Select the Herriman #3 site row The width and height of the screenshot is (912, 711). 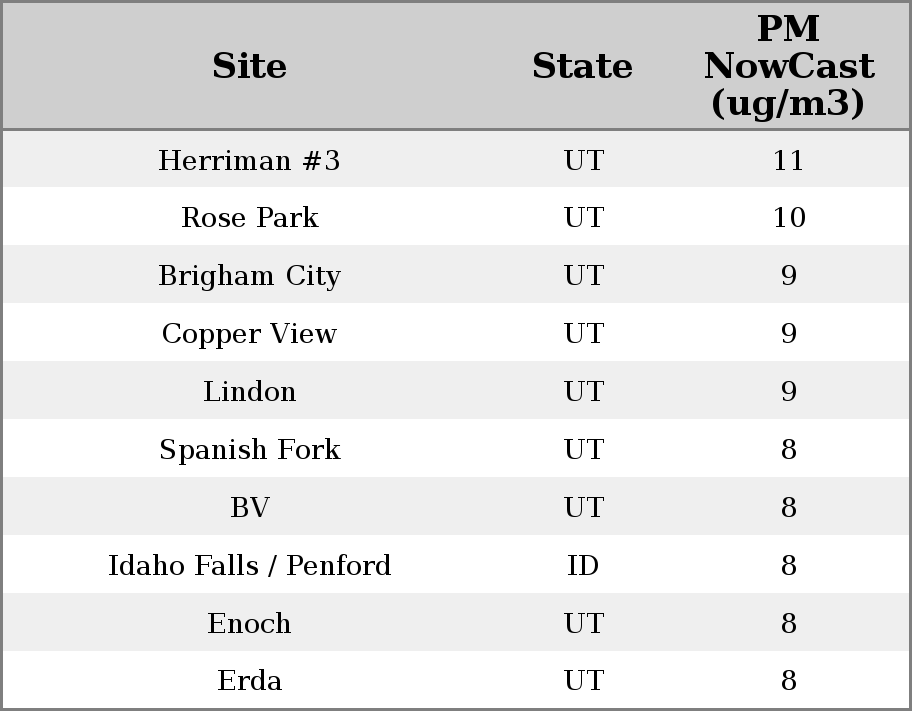point(249,161)
